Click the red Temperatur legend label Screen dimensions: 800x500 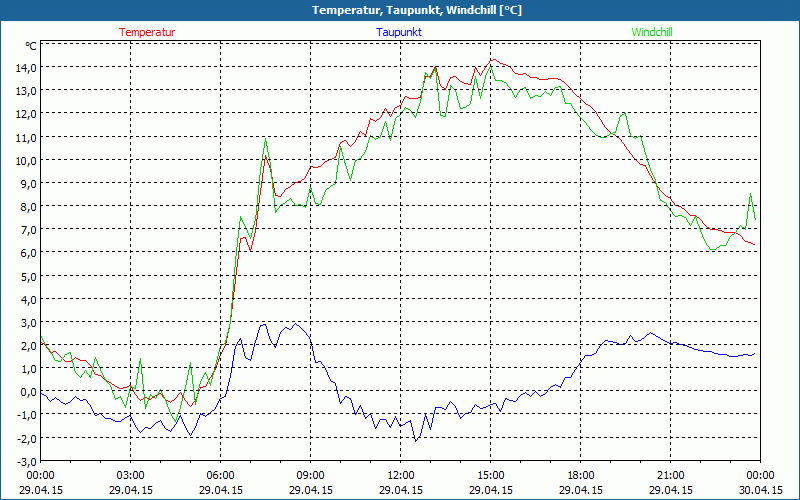click(x=147, y=32)
